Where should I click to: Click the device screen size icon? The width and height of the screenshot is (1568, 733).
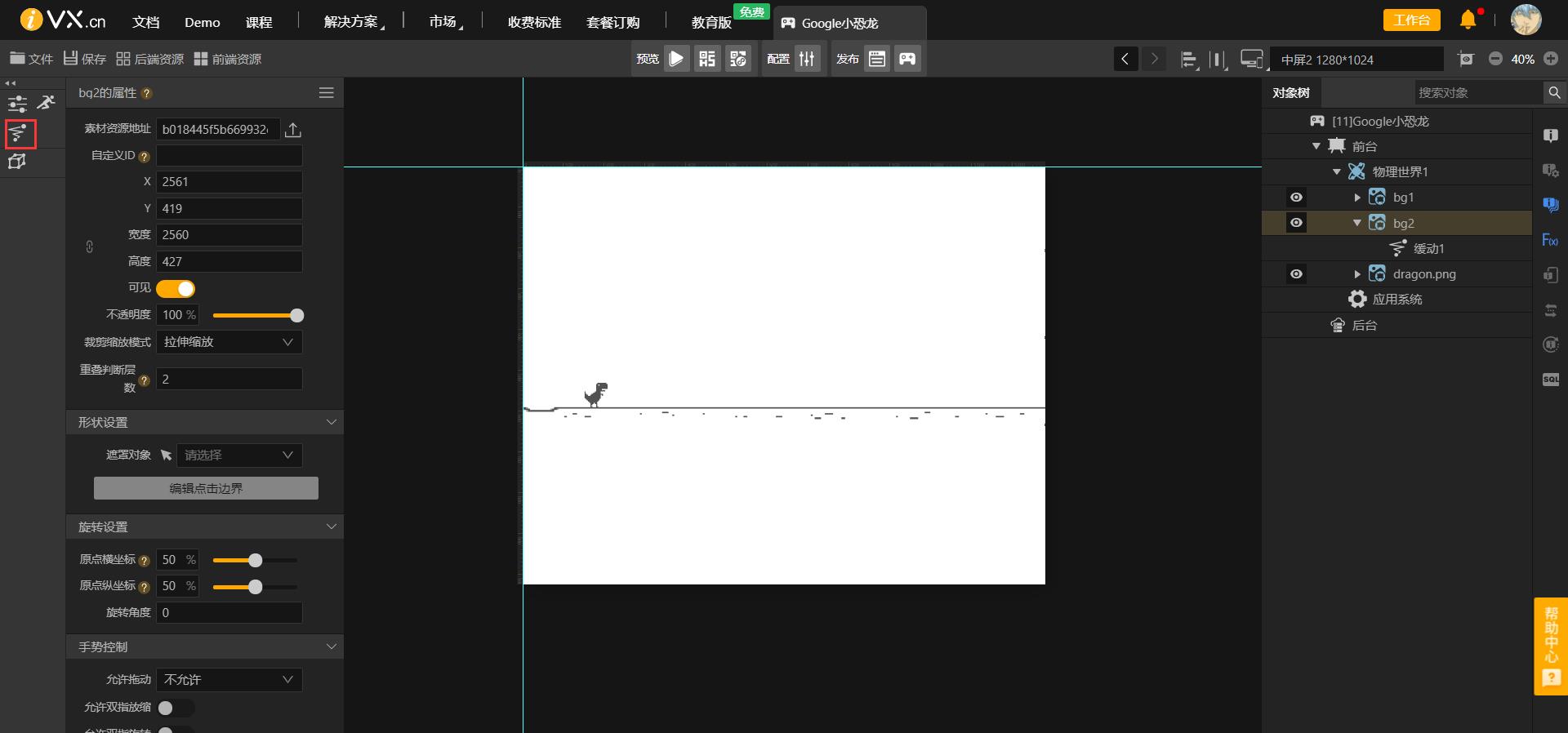click(1251, 60)
